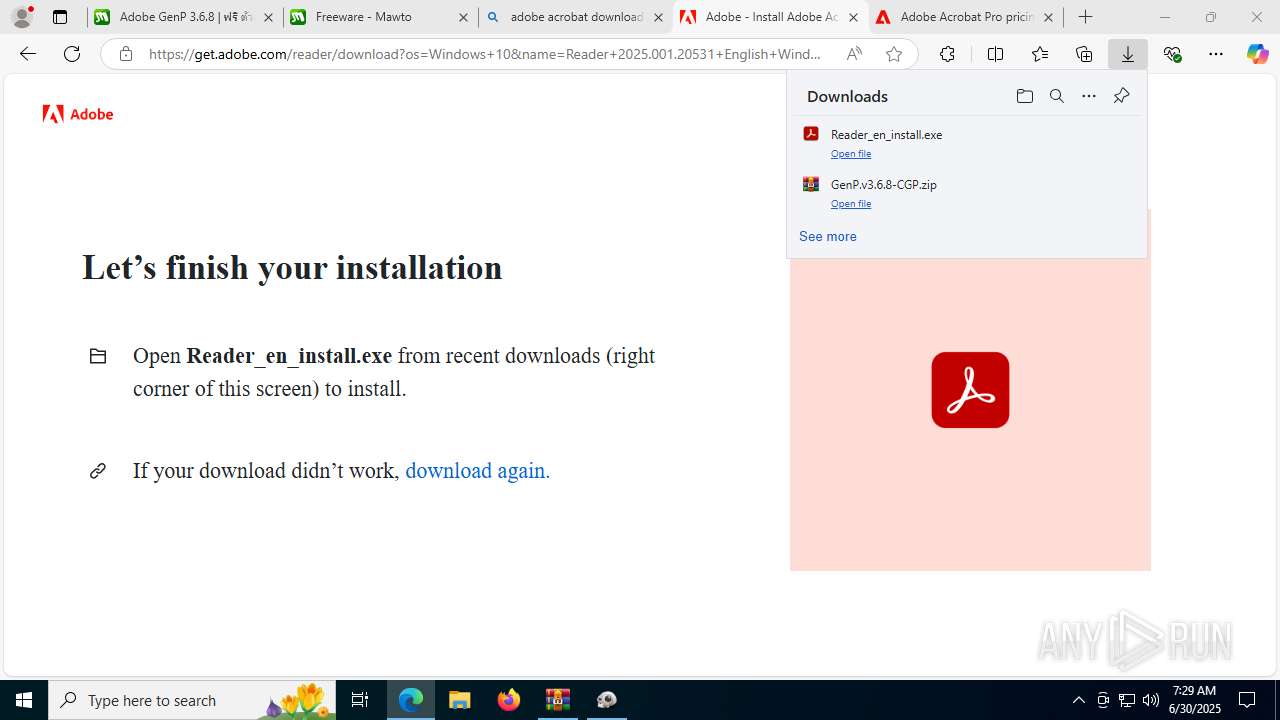The image size is (1280, 720).
Task: Toggle split screen view
Action: pyautogui.click(x=995, y=54)
